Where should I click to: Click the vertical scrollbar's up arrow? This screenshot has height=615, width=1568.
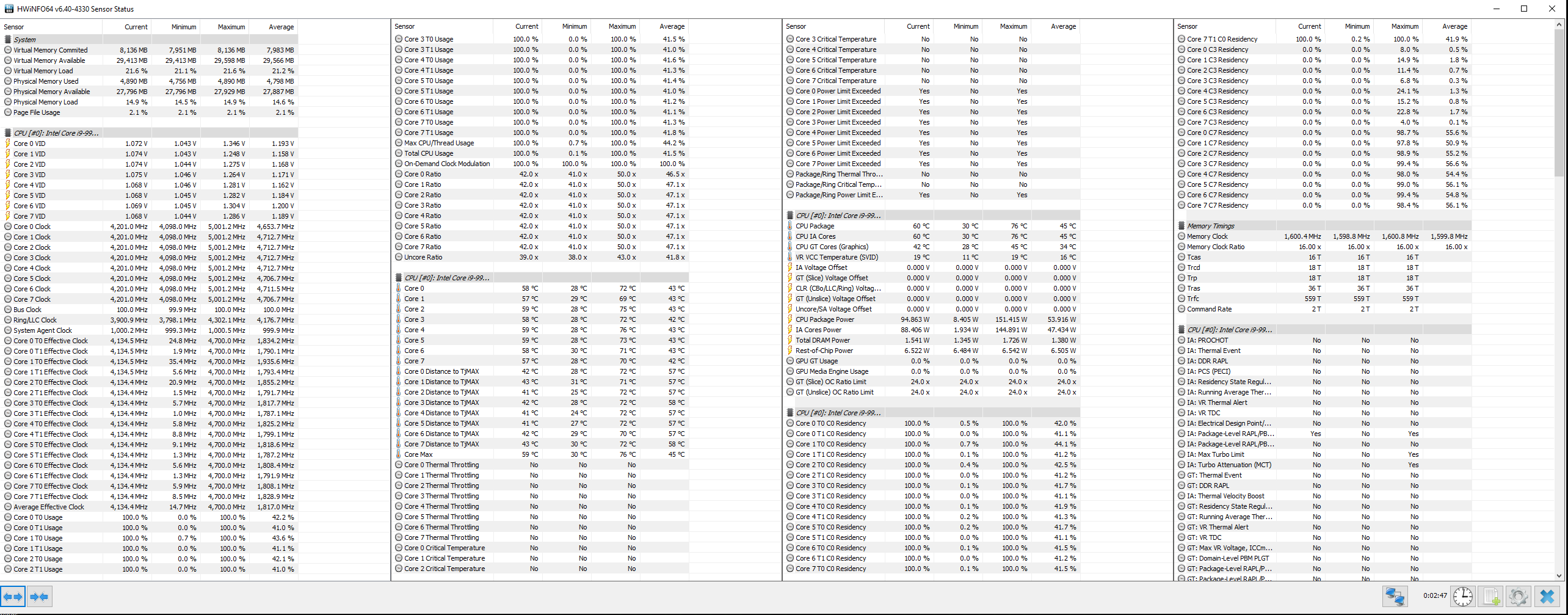(1559, 25)
